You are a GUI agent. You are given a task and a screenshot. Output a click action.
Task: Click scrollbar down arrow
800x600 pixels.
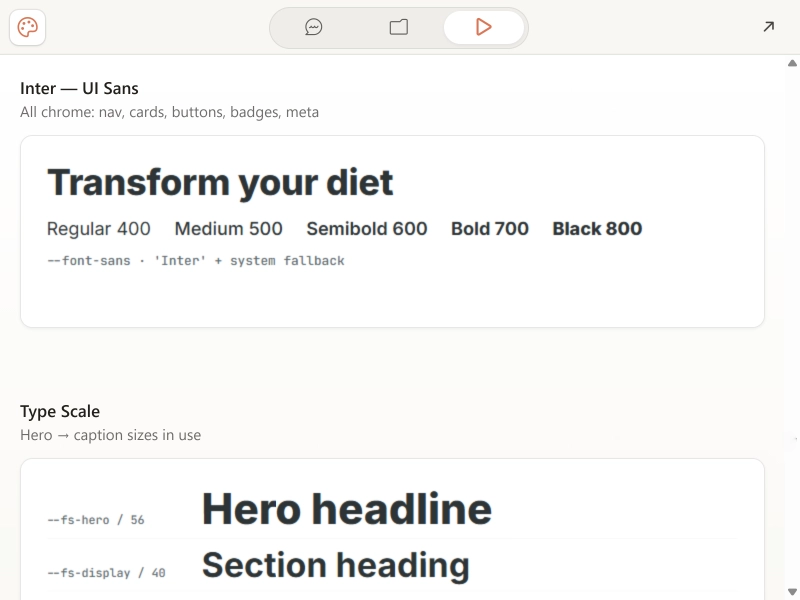click(x=792, y=592)
